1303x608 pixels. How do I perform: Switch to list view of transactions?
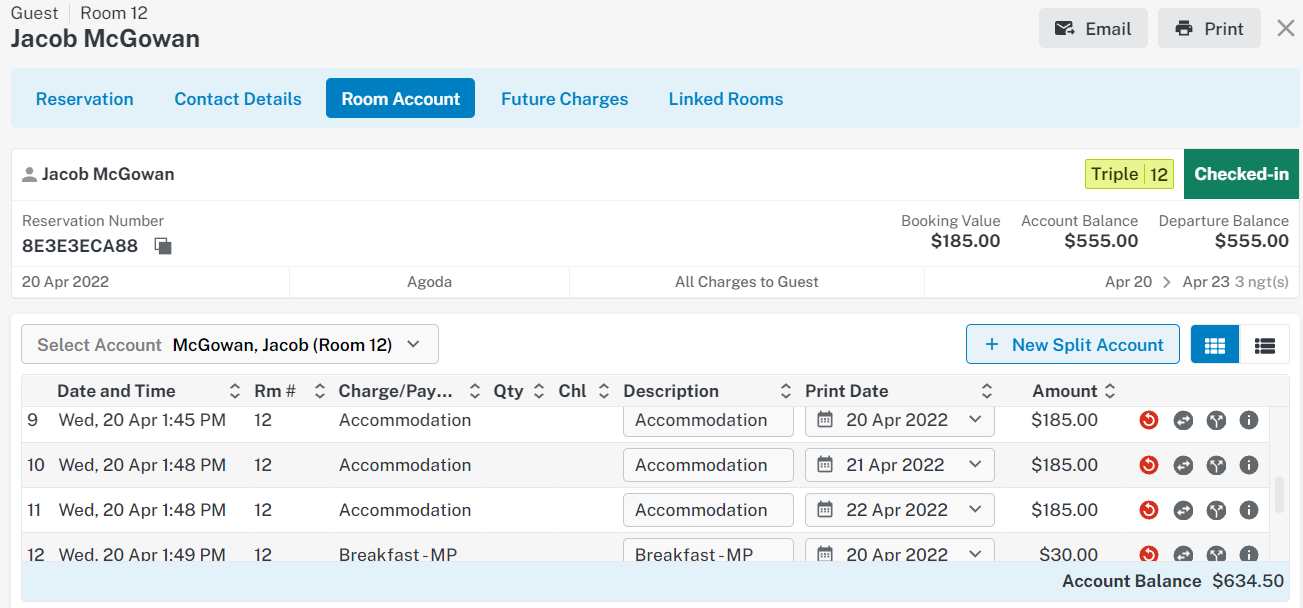(x=1264, y=345)
